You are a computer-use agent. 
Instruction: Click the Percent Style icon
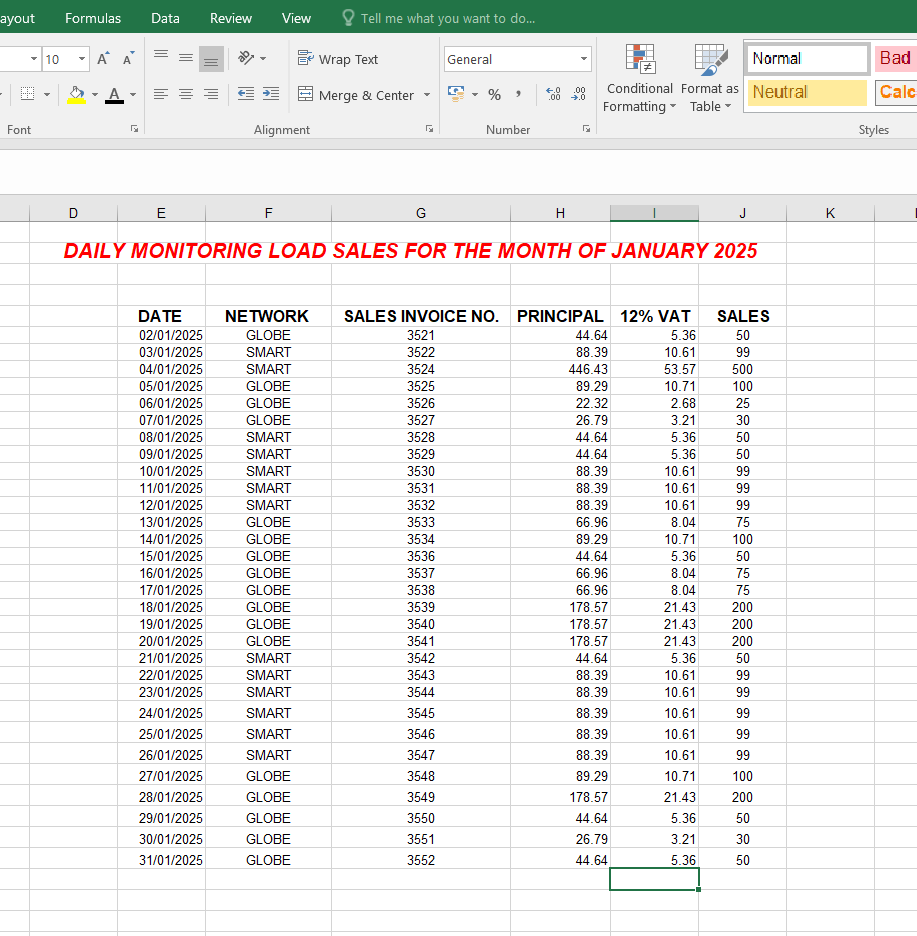[x=494, y=95]
